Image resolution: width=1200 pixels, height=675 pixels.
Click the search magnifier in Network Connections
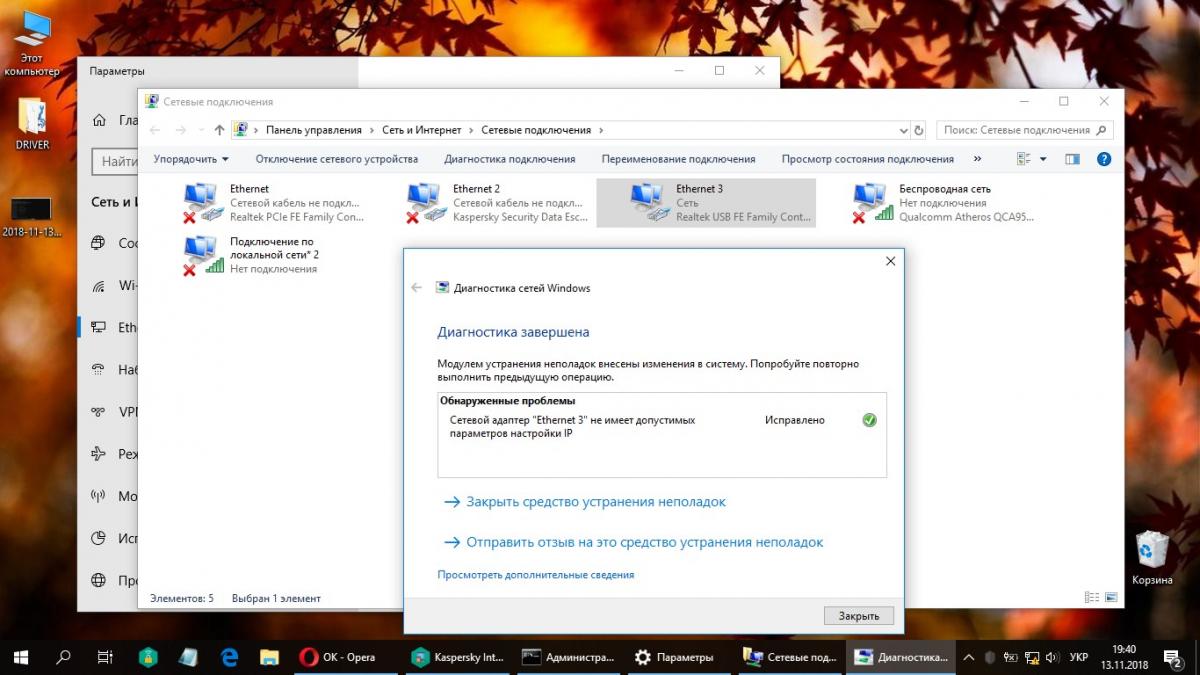point(1102,130)
